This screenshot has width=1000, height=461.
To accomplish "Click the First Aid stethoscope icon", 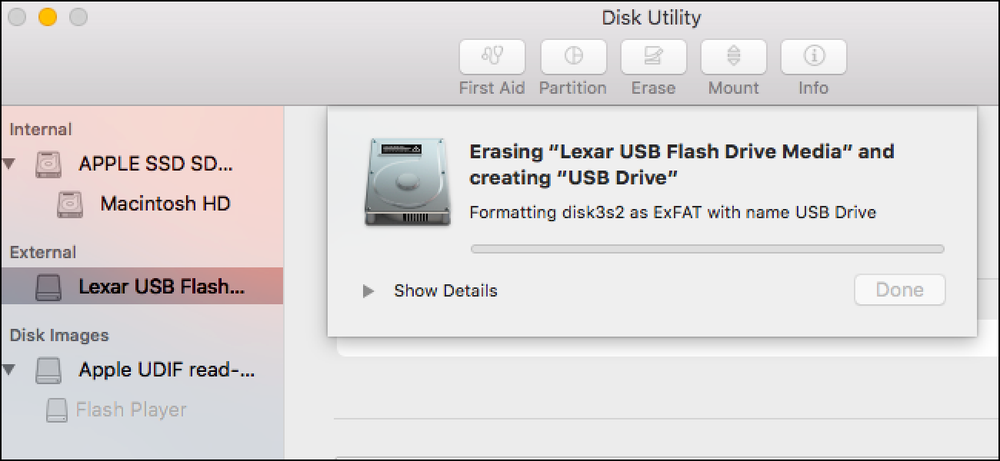I will pos(492,57).
